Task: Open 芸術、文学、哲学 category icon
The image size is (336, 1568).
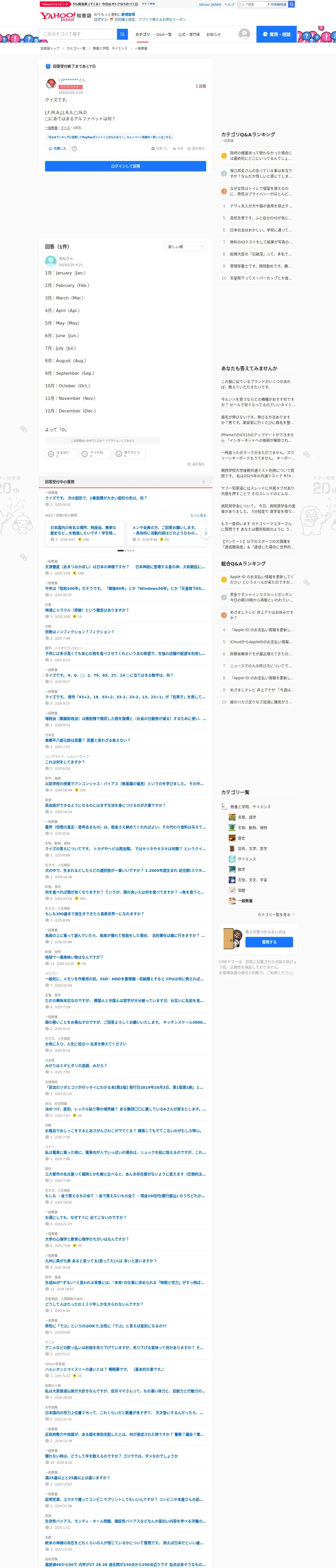Action: point(232,849)
